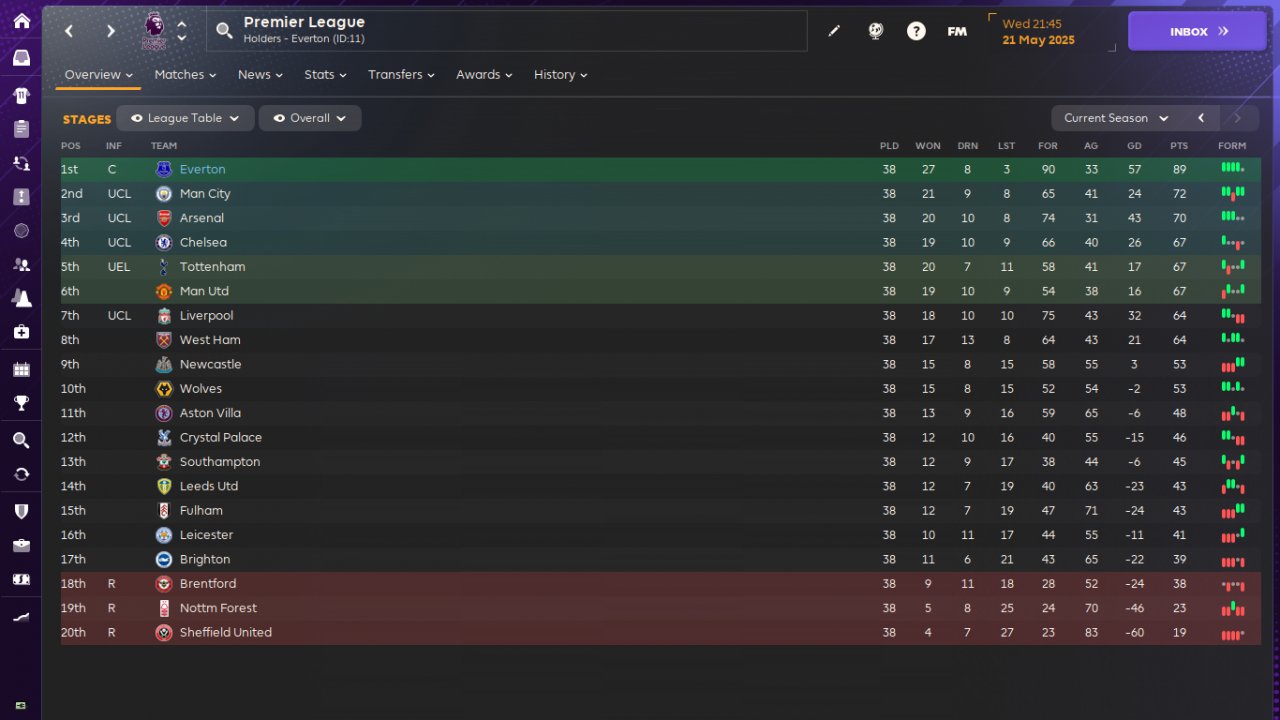This screenshot has height=720, width=1280.
Task: Go to the Home screen icon in the sidebar
Action: tap(21, 21)
